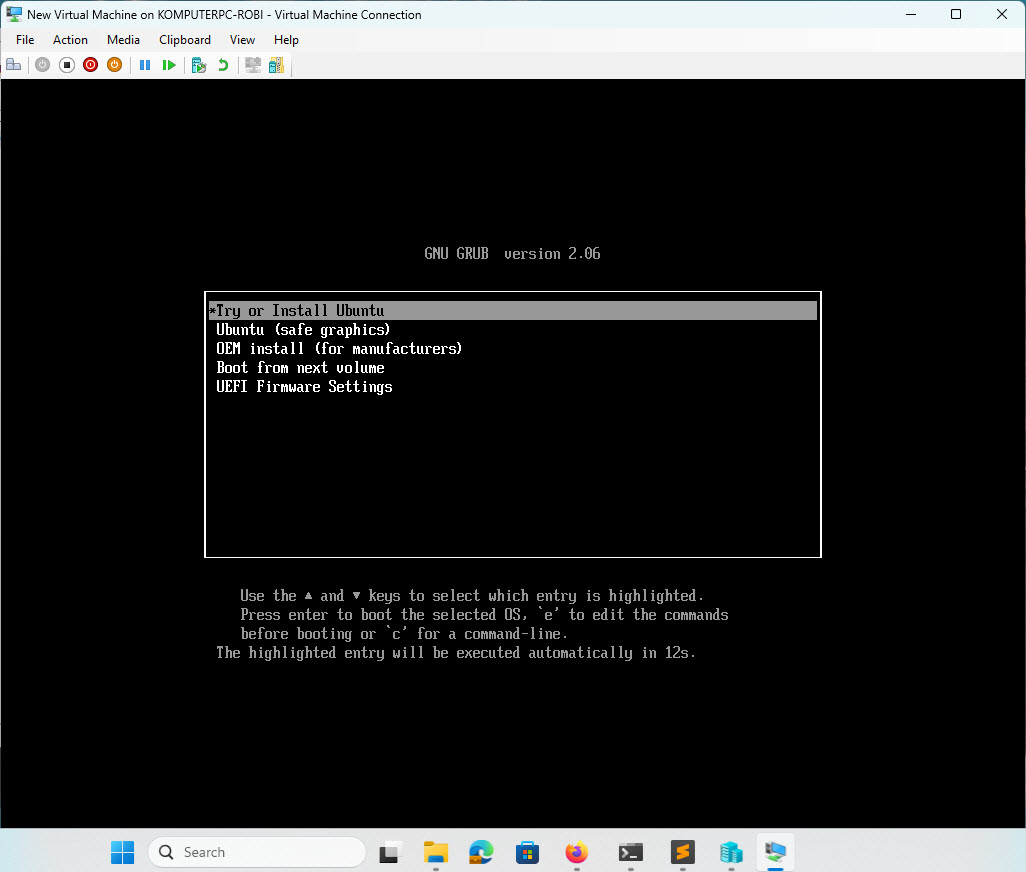This screenshot has width=1026, height=872.
Task: Click the Windows Search box
Action: (x=256, y=851)
